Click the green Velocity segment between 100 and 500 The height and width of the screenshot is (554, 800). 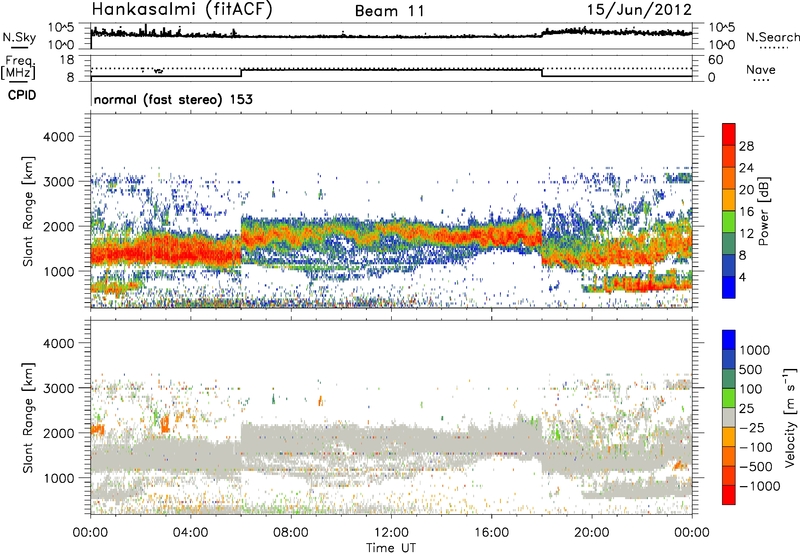tap(729, 379)
